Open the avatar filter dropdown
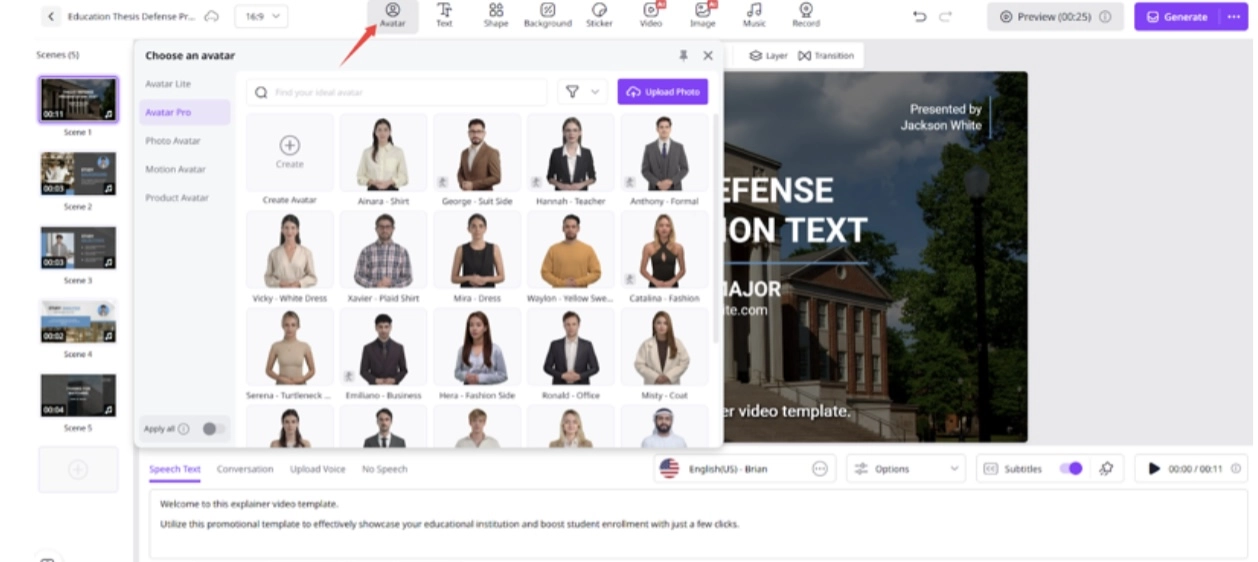 point(582,92)
